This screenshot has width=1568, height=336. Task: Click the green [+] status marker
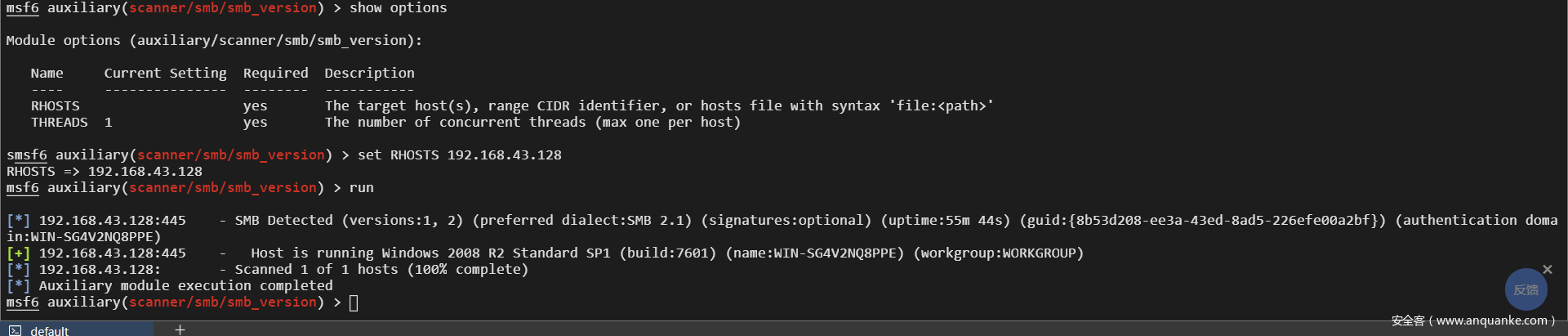(x=18, y=253)
